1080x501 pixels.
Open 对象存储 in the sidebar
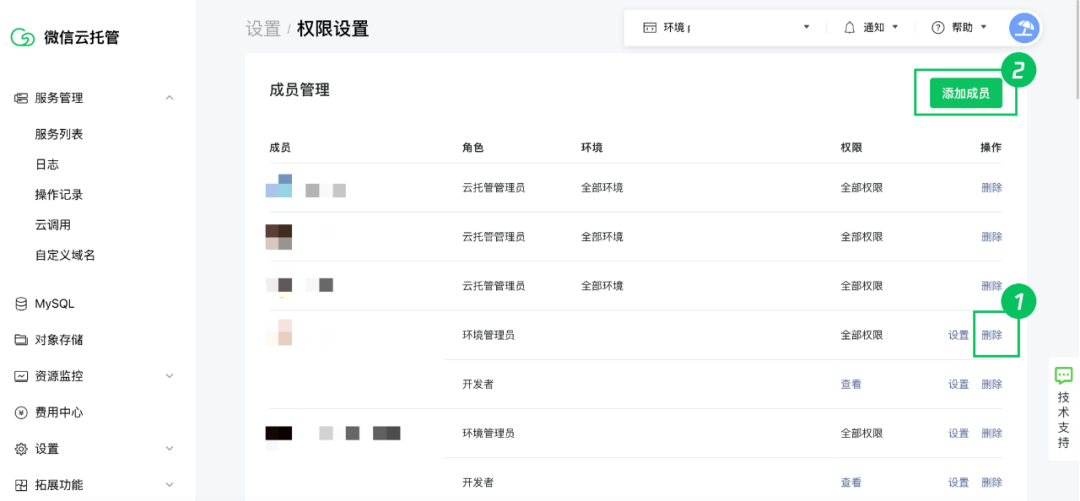[59, 340]
